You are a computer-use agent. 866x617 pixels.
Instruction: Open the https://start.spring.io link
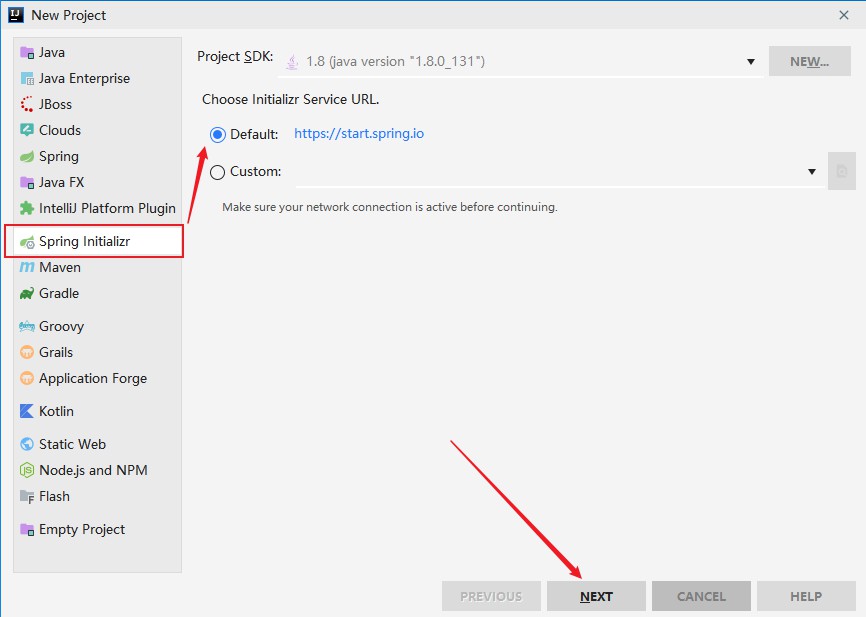[x=359, y=134]
